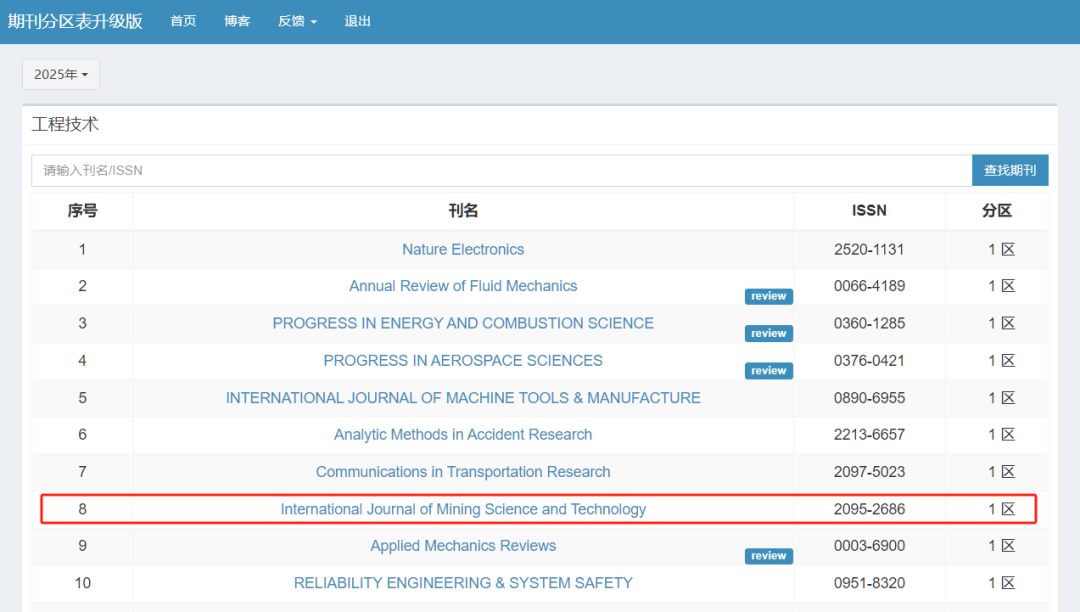Select ISSN 2095-2686 cell
This screenshot has width=1080, height=612.
[869, 509]
